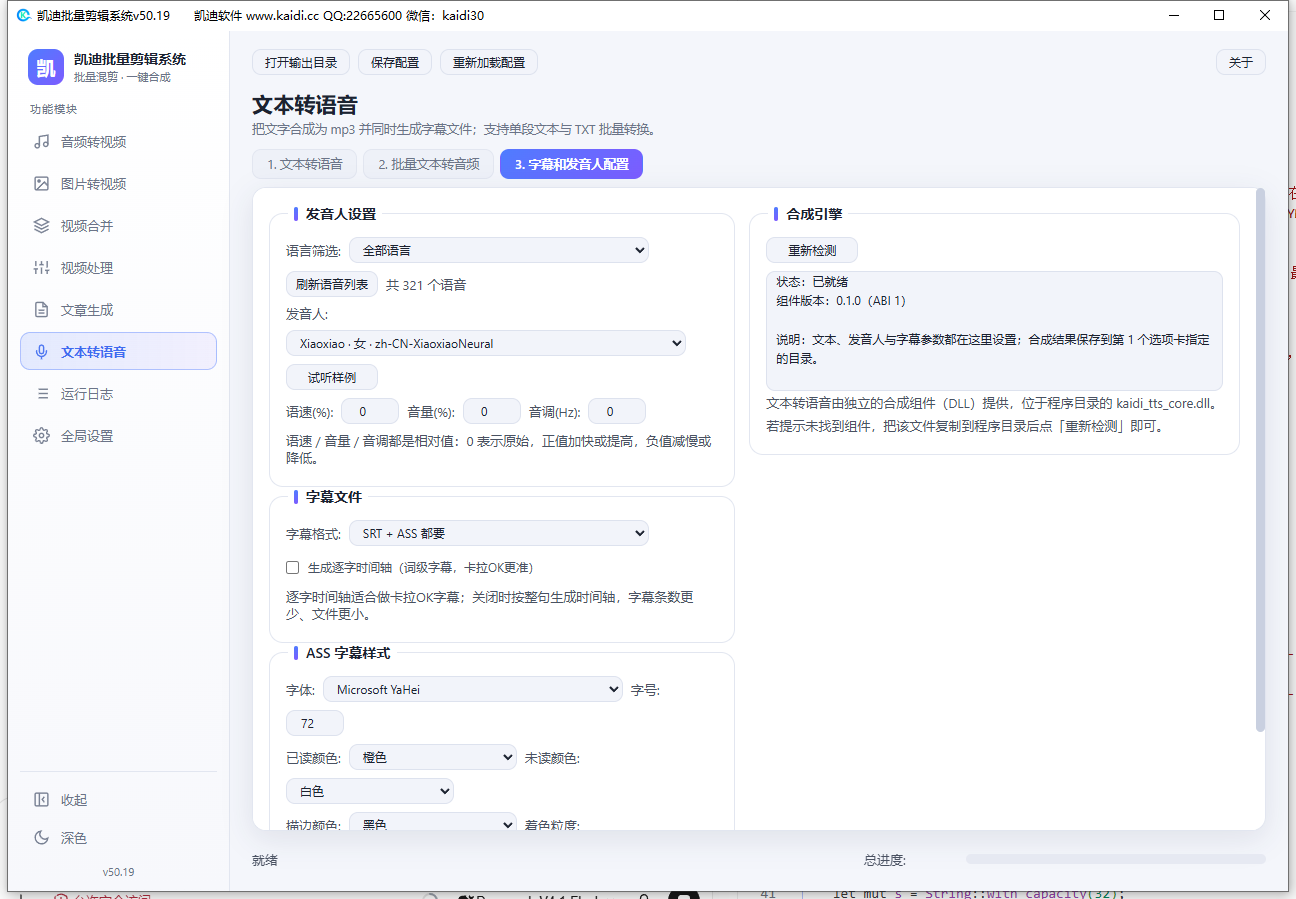The height and width of the screenshot is (899, 1296).
Task: Click the 打开输出目录 button
Action: coord(301,62)
